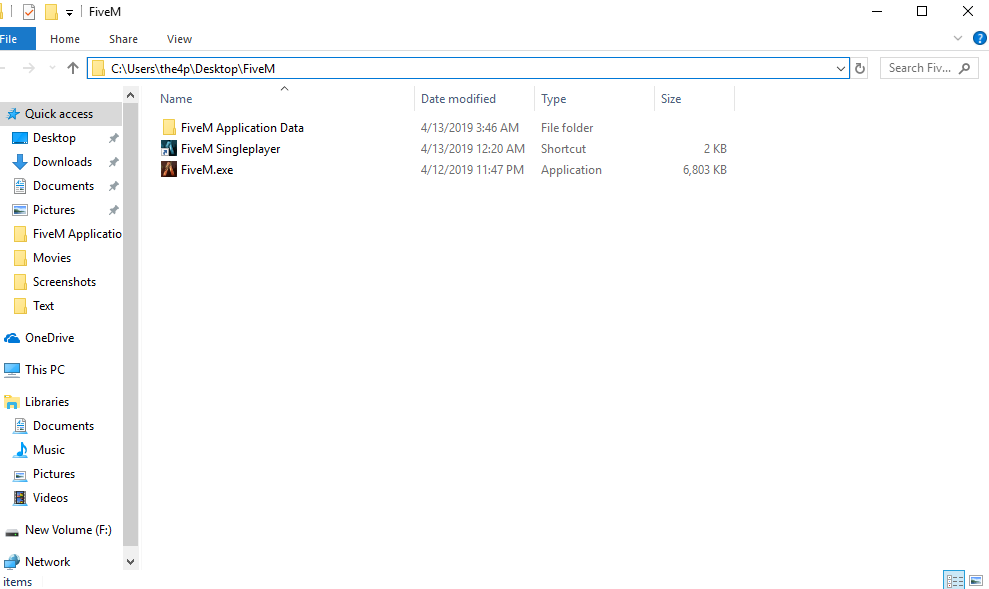
Task: Click the navigation pane scroll up arrow
Action: click(131, 95)
